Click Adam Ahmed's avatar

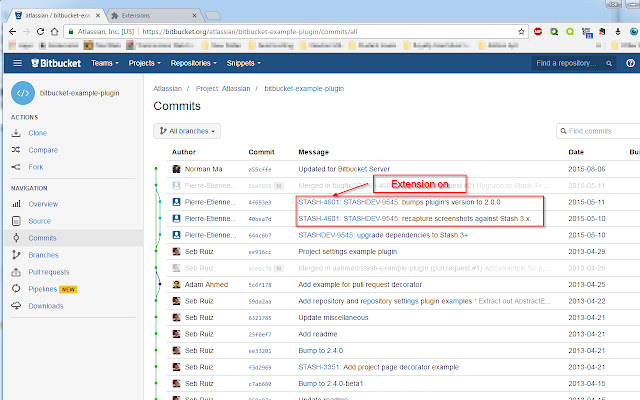click(176, 284)
